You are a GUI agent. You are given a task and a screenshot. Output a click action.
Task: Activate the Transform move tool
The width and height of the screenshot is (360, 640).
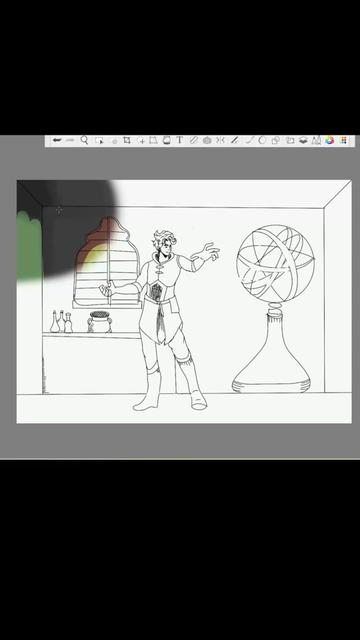pos(141,141)
